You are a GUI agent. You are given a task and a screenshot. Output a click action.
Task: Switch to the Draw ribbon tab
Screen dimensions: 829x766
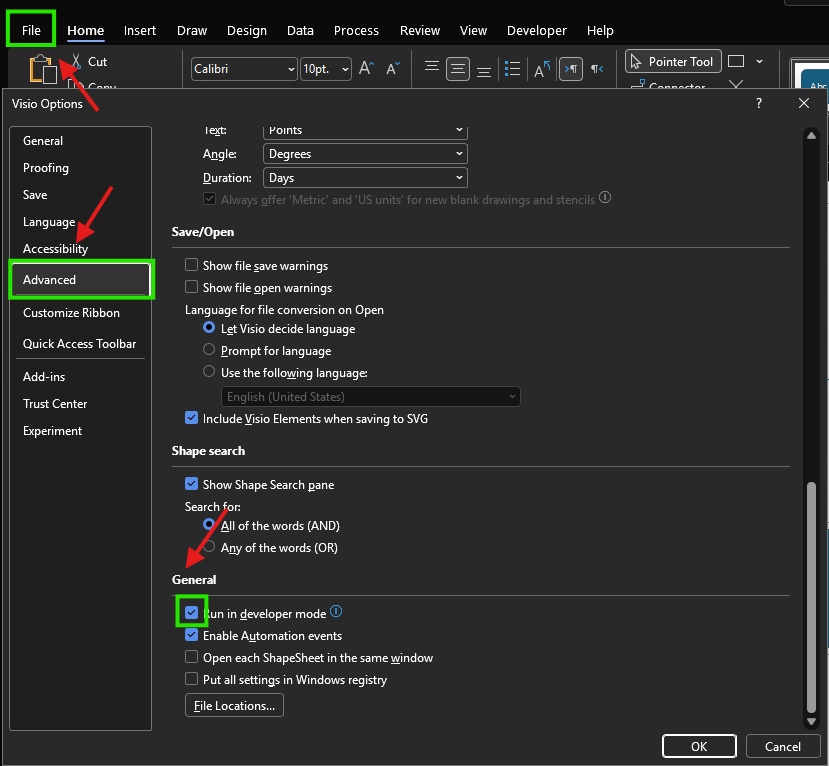192,31
